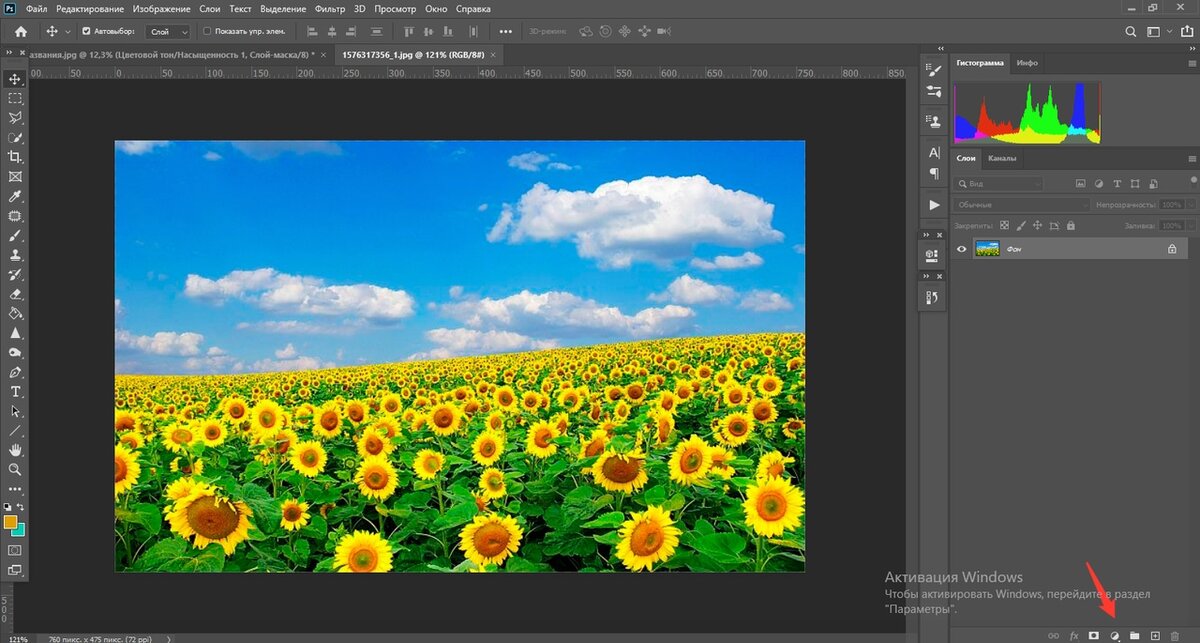Expand the Move tool preset picker chevron
Viewport: 1200px width, 643px height.
pyautogui.click(x=68, y=32)
